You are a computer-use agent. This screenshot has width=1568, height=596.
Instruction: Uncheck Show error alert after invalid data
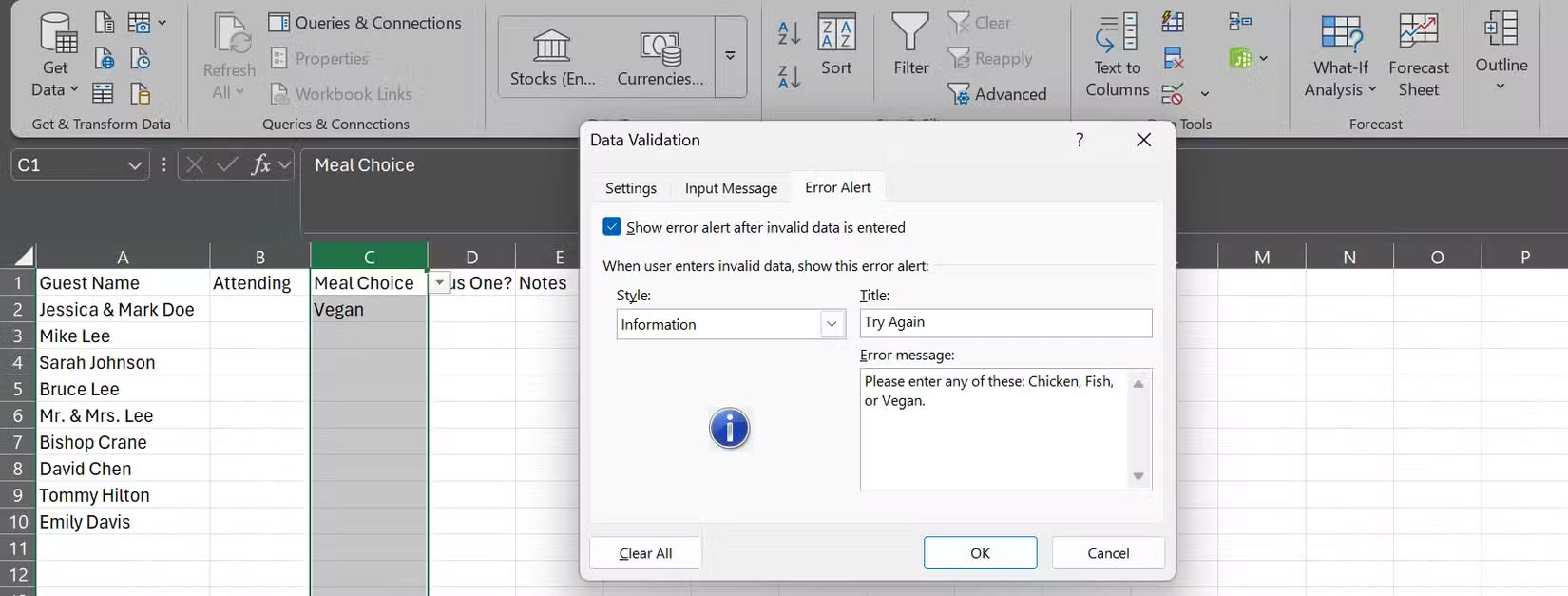click(612, 227)
